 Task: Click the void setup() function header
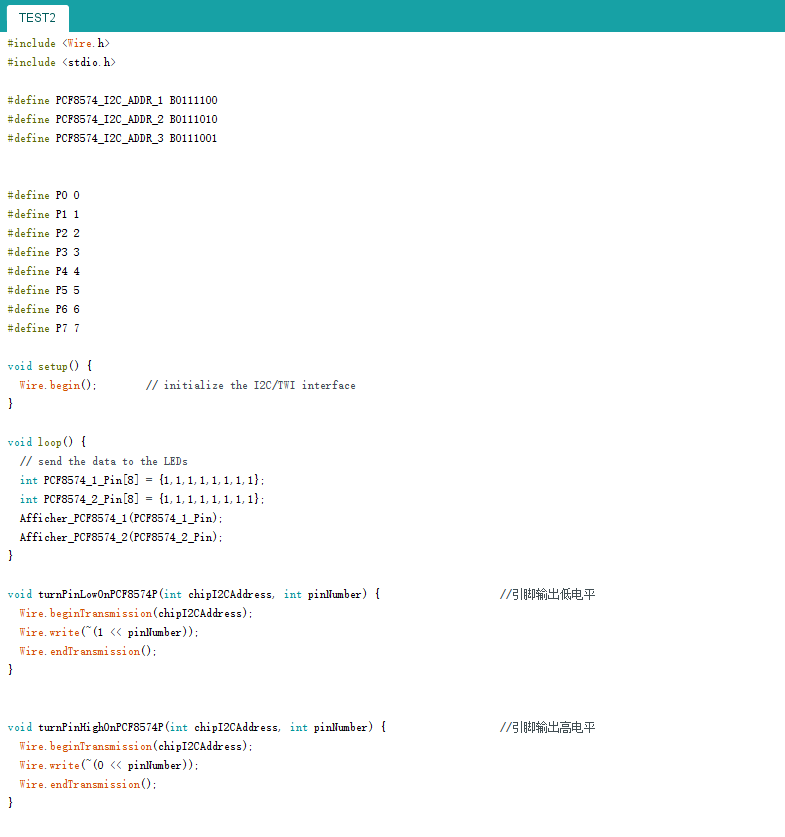[x=49, y=366]
